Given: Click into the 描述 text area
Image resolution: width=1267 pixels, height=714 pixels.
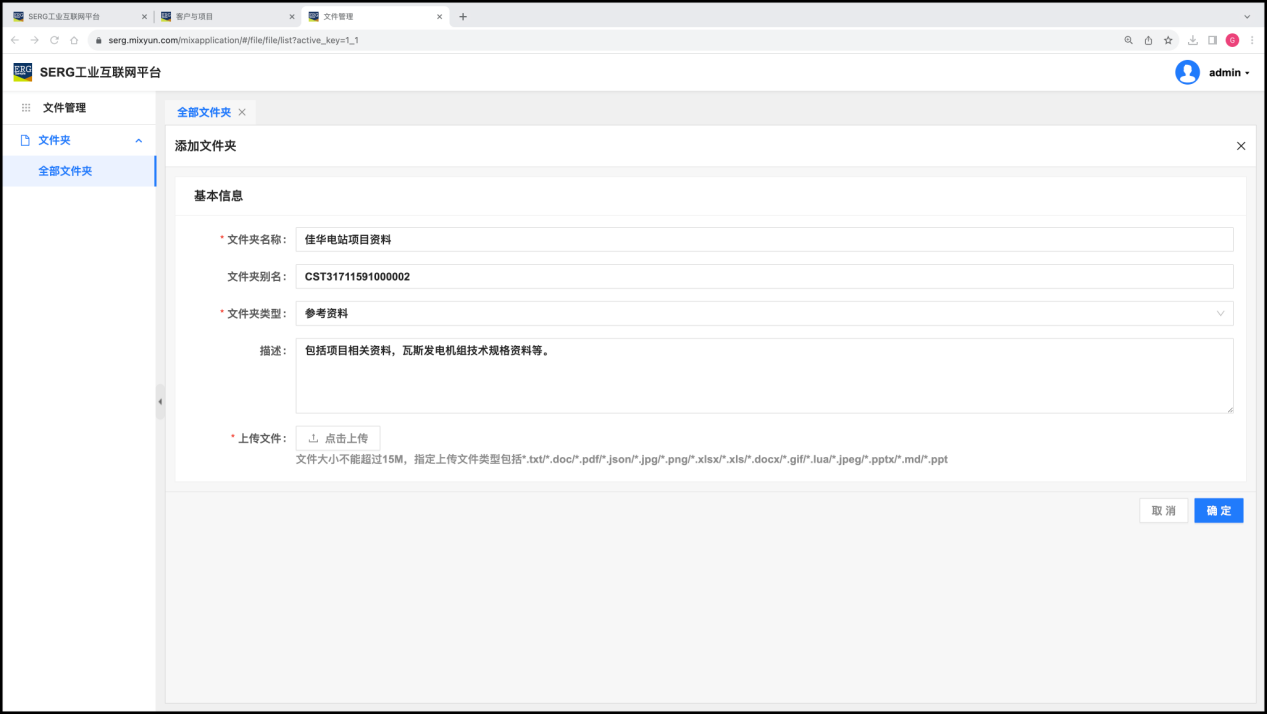Looking at the screenshot, I should tap(764, 375).
